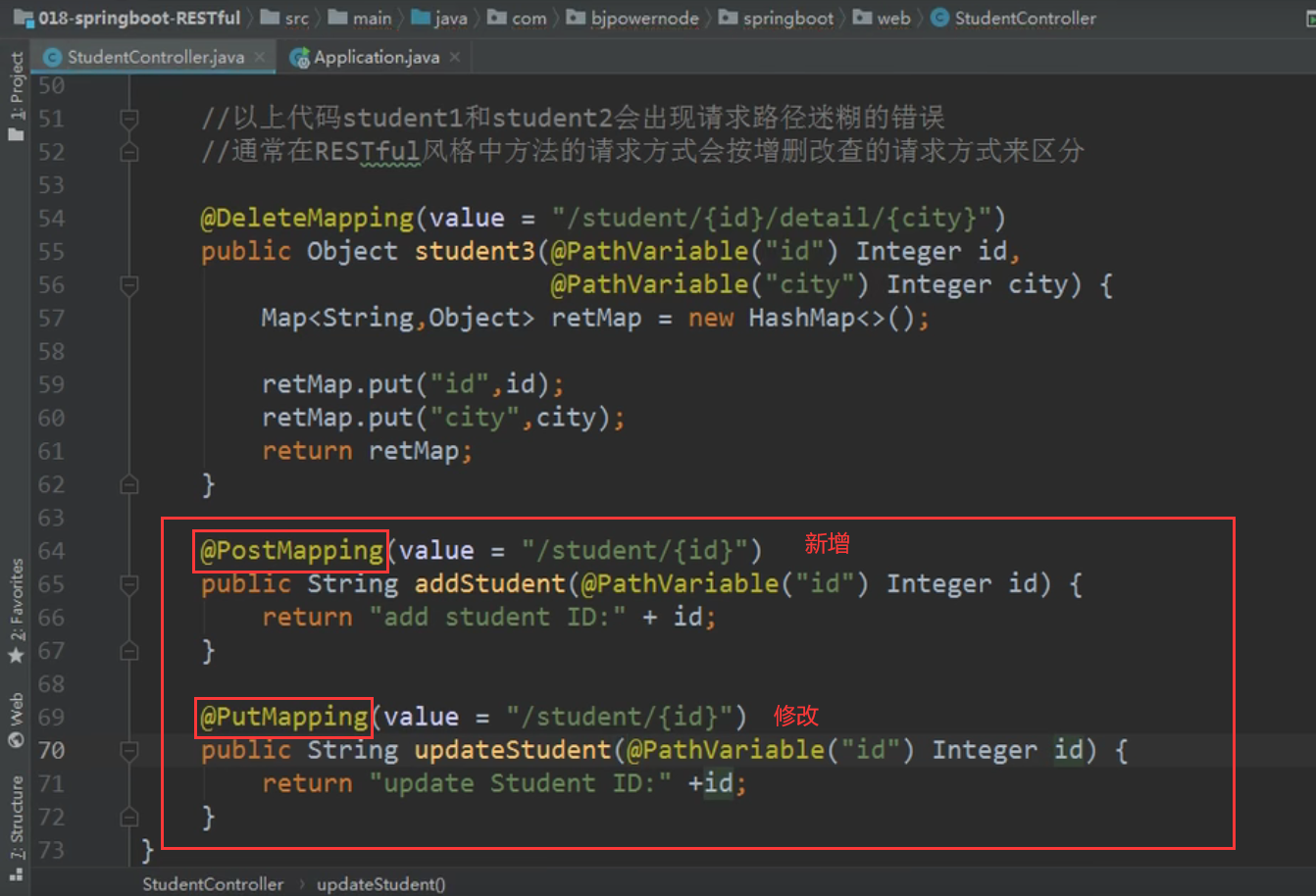Screen dimensions: 1316x896
Task: Click retMap.put("city",city) statement
Action: [443, 418]
